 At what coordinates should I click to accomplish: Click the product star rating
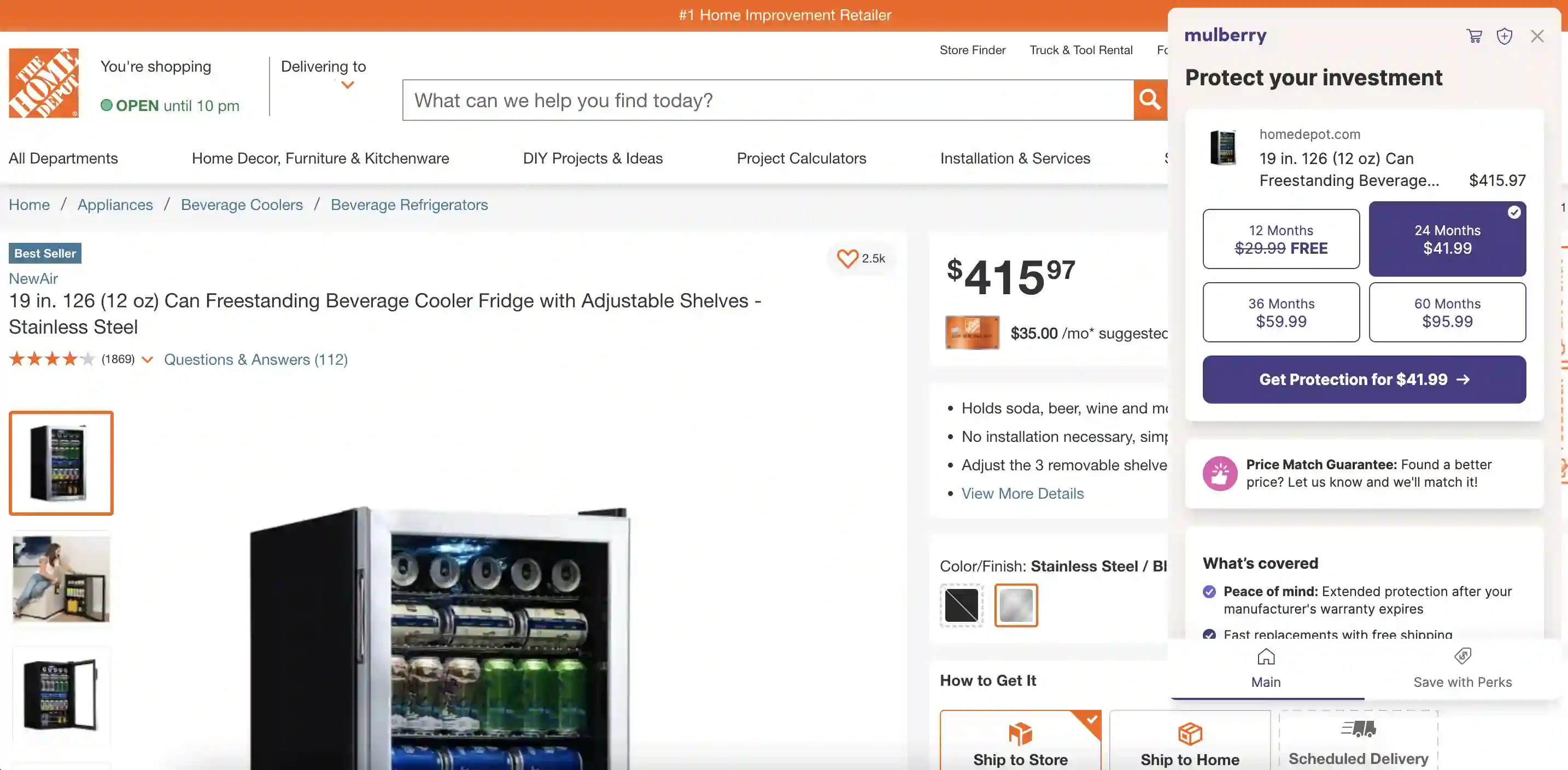52,359
